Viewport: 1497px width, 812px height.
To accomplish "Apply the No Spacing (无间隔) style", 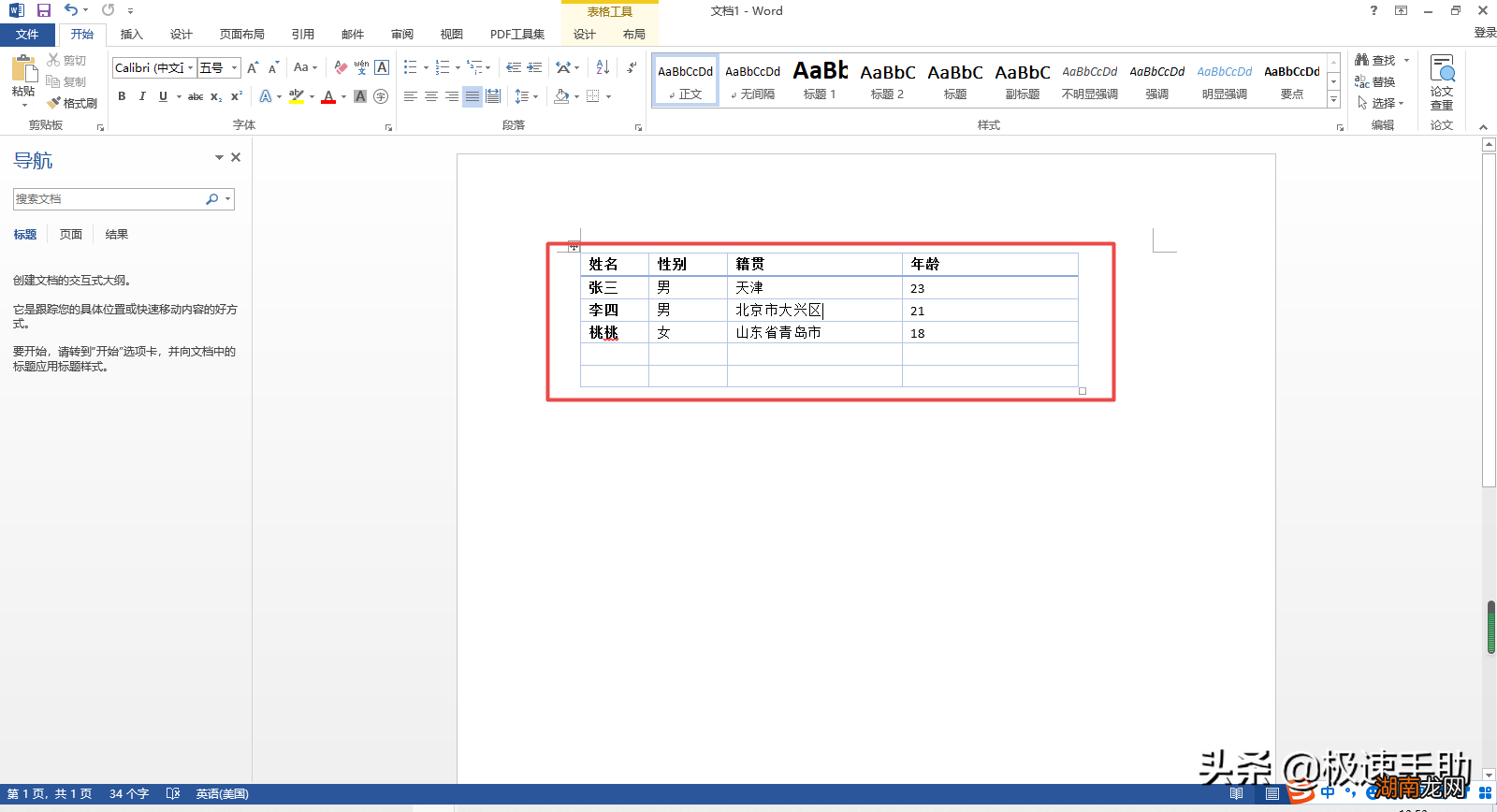I will [x=753, y=80].
